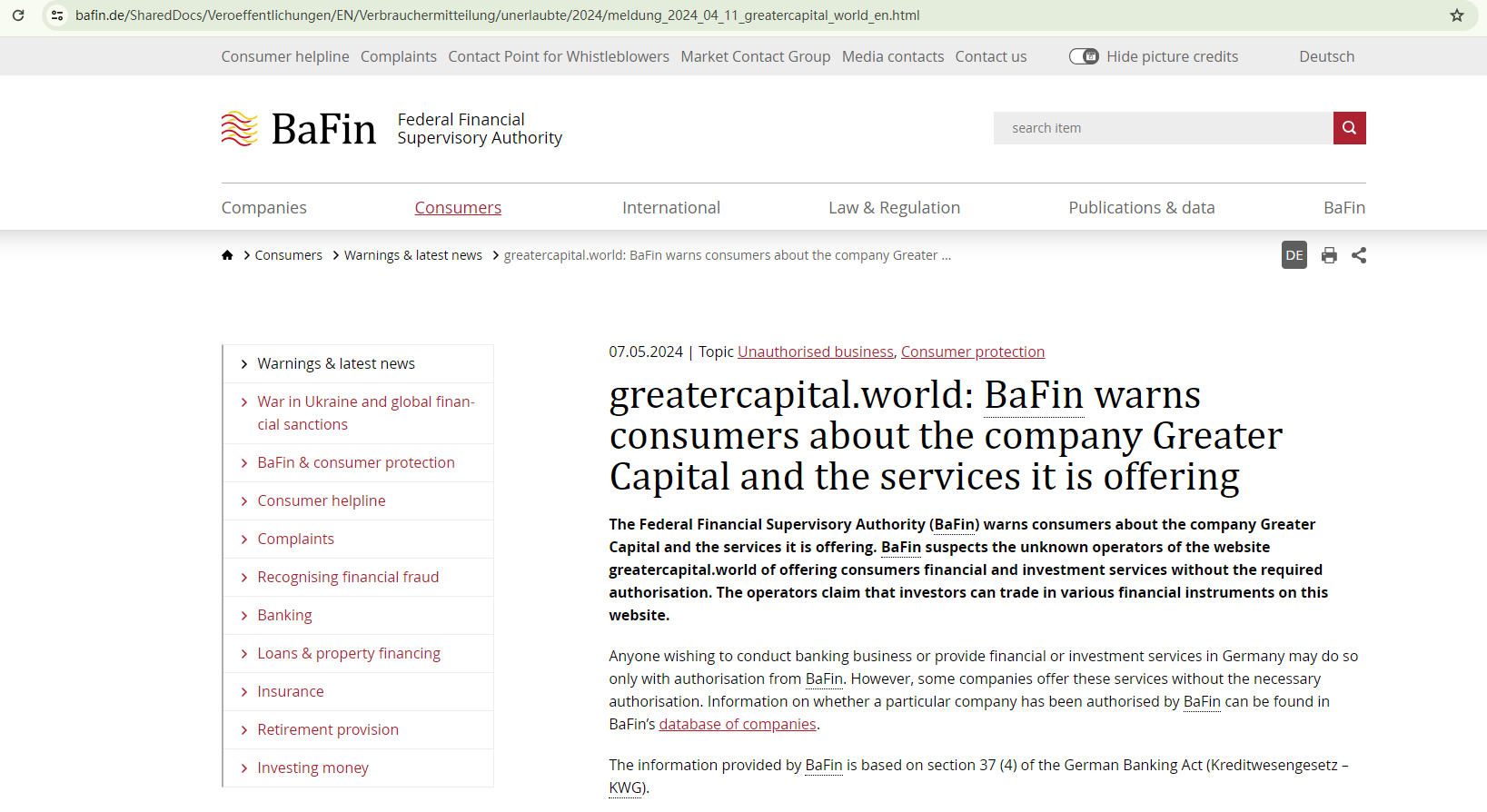Viewport: 1487px width, 812px height.
Task: Toggle the Hide picture credits switch
Action: coord(1084,56)
